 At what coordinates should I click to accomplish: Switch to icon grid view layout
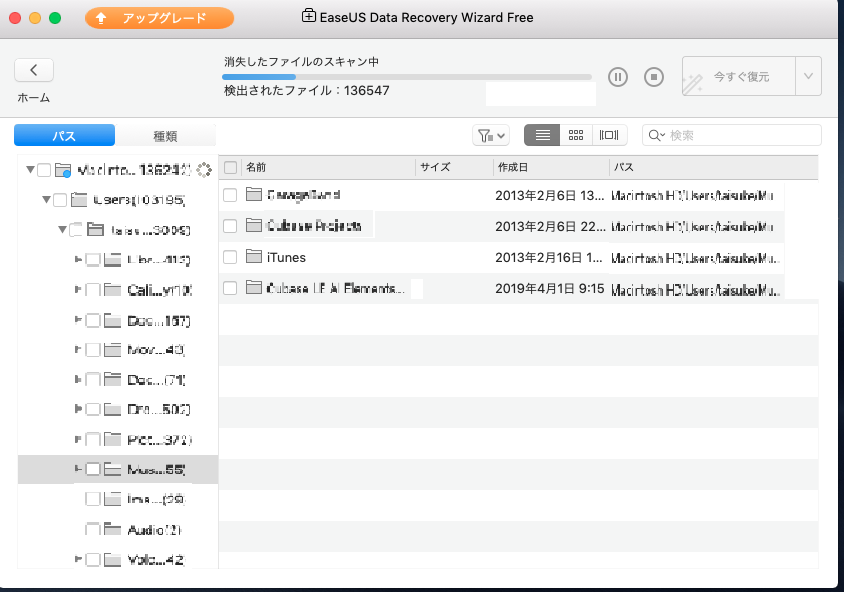click(576, 135)
